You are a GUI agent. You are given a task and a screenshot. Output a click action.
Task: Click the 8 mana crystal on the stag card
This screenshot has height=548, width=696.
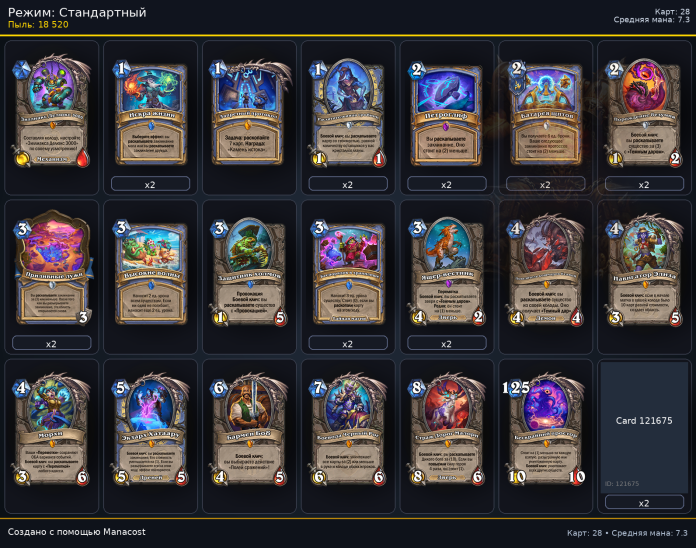pos(417,388)
